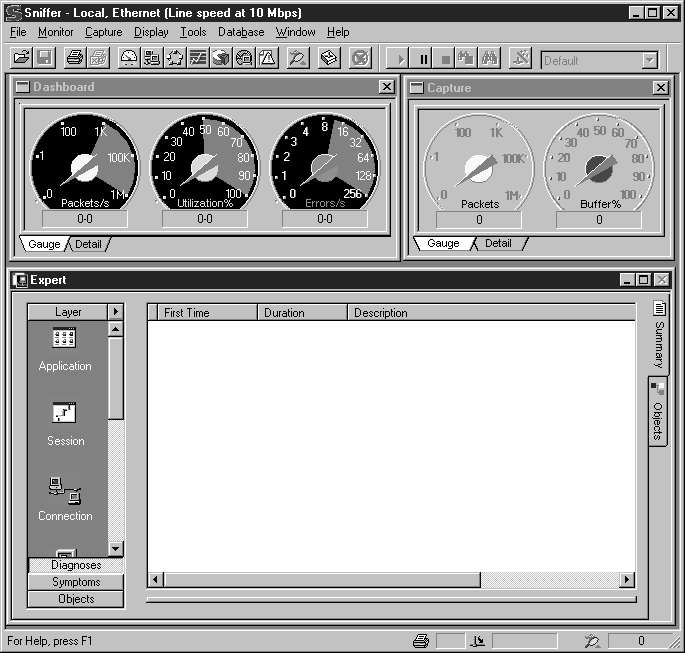This screenshot has height=653, width=685.
Task: Open the History Samples chart toolbar icon
Action: pyautogui.click(x=198, y=58)
